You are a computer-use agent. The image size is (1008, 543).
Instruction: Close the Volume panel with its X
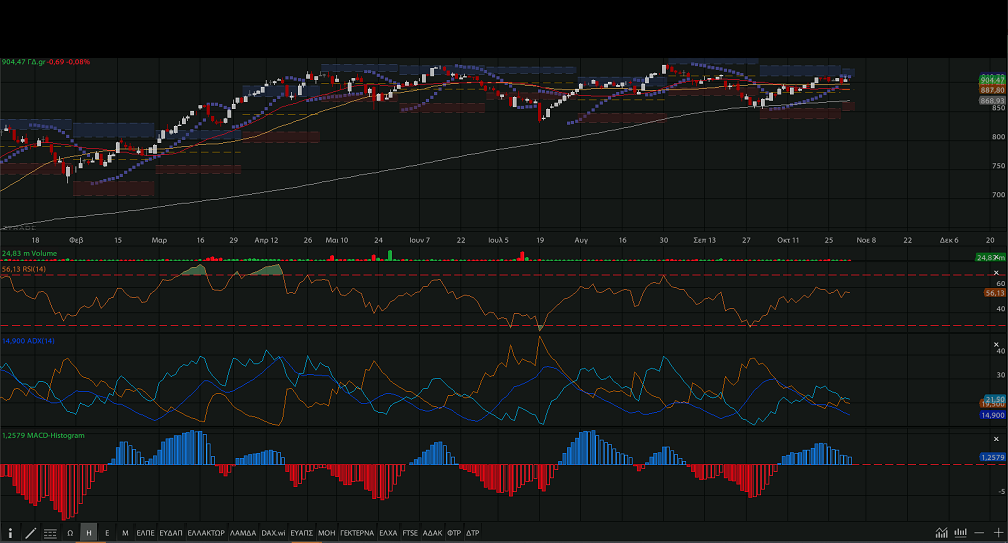click(x=996, y=256)
